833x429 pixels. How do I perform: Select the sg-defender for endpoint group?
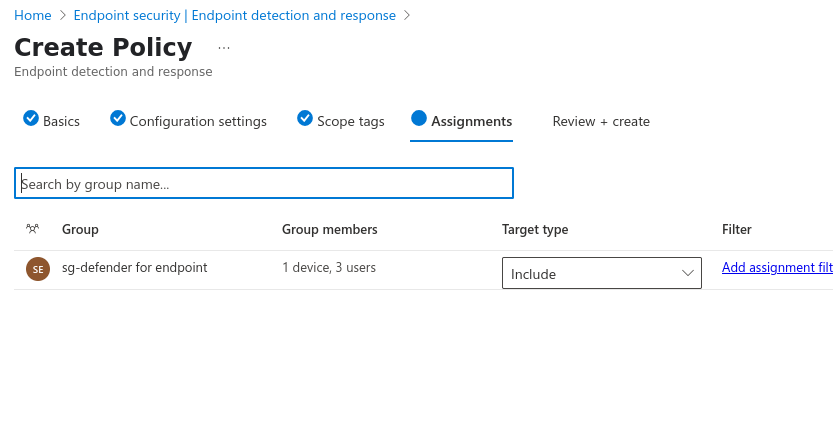[134, 267]
